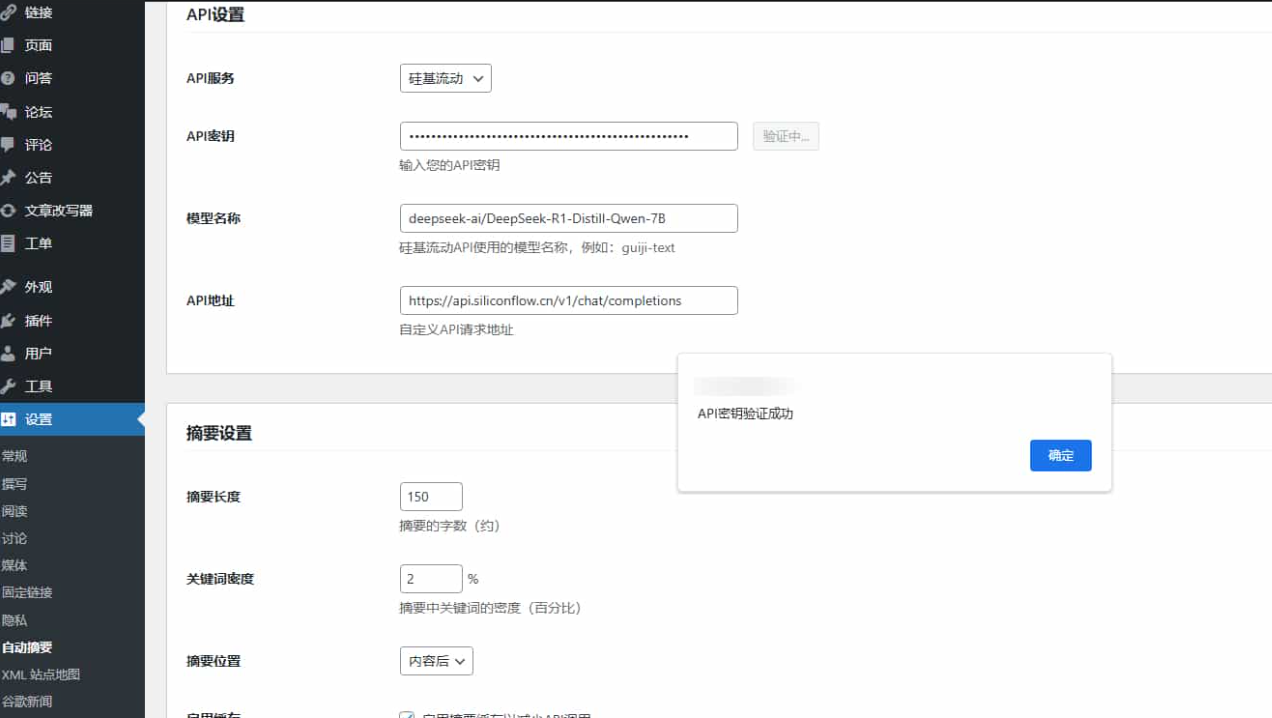Click the 确定 button in the dialog
This screenshot has height=718, width=1272.
tap(1060, 456)
